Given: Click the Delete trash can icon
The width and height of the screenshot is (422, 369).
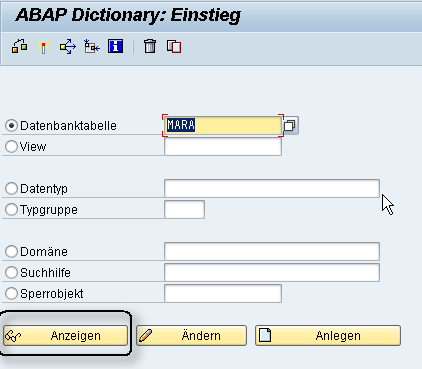Looking at the screenshot, I should [x=150, y=46].
